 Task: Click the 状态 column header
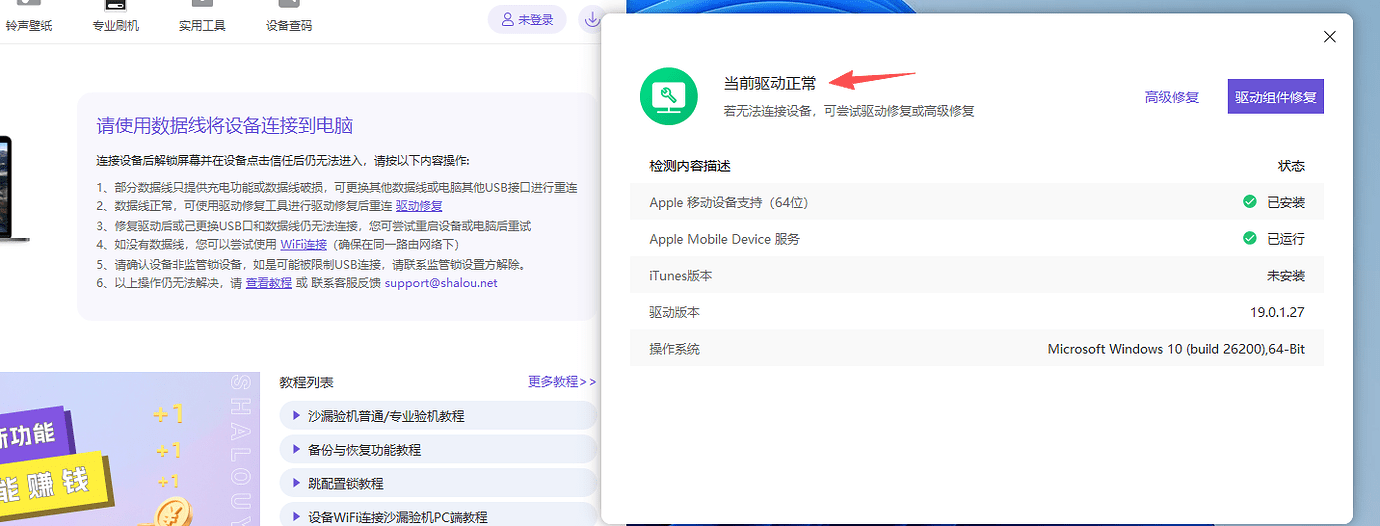click(1292, 166)
